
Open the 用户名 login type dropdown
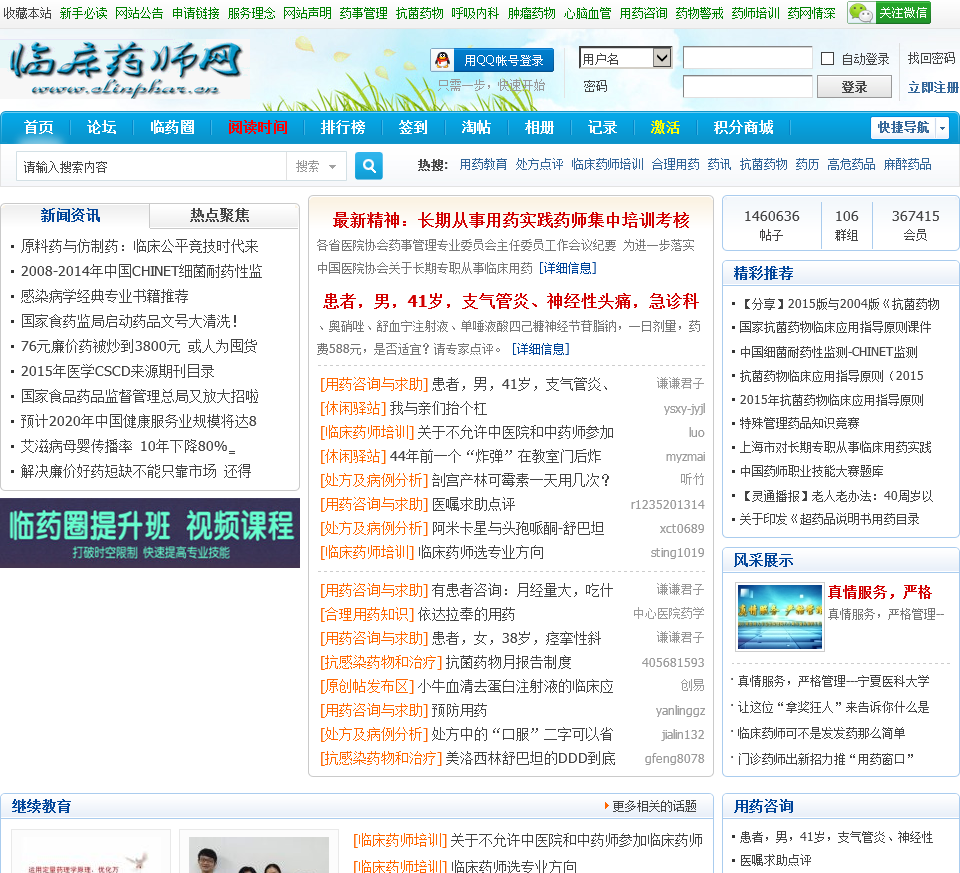[x=624, y=58]
